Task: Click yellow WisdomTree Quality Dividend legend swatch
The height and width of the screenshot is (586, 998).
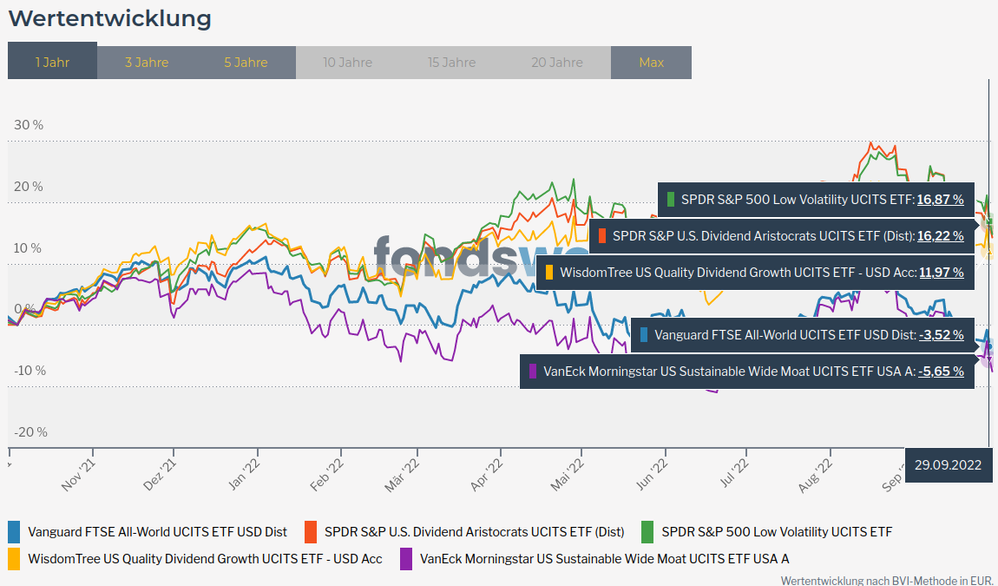Action: pyautogui.click(x=14, y=558)
